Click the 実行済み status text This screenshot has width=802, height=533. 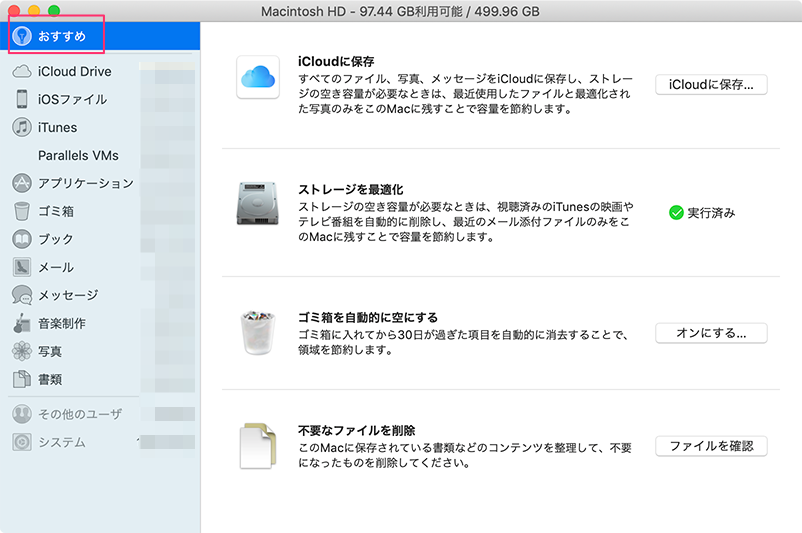pyautogui.click(x=711, y=213)
